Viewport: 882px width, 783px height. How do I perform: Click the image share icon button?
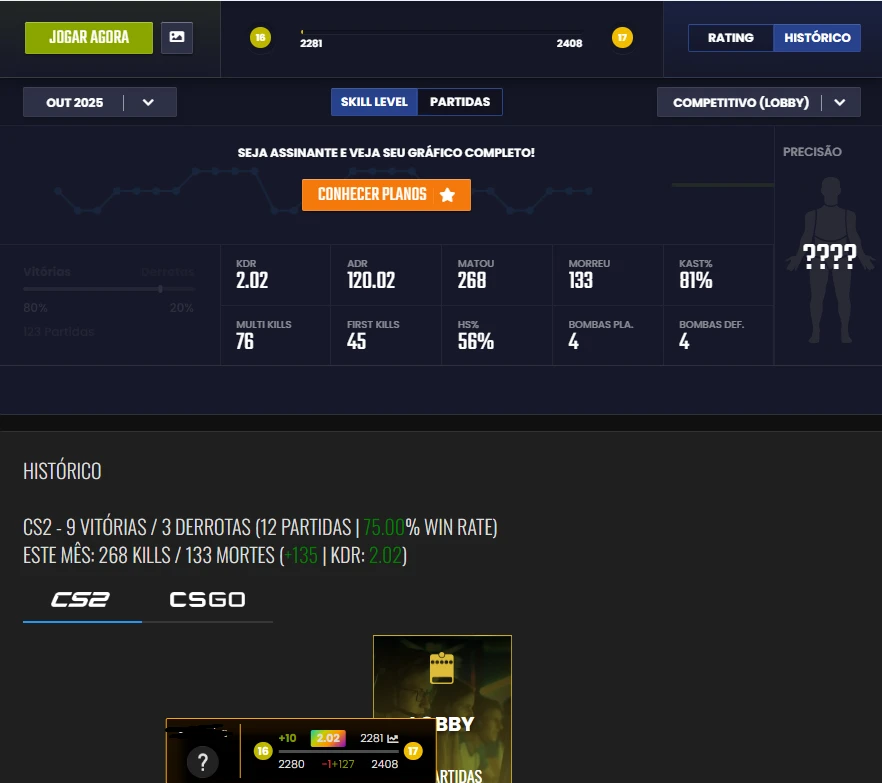click(x=177, y=38)
